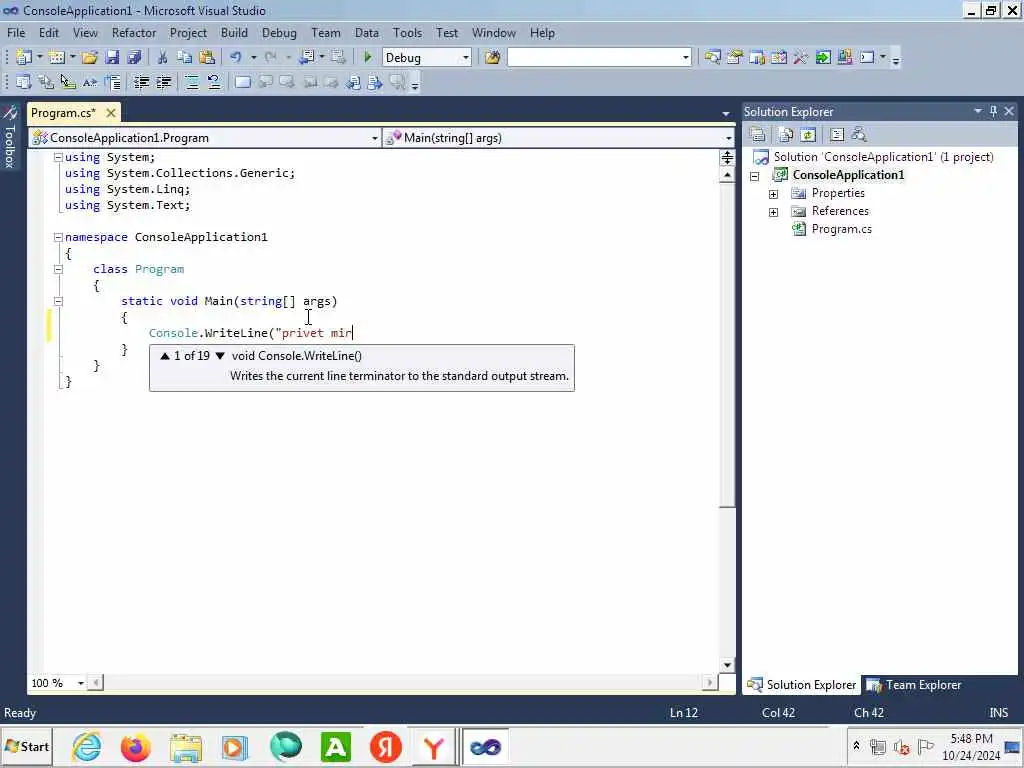Open the Build menu

pyautogui.click(x=234, y=33)
